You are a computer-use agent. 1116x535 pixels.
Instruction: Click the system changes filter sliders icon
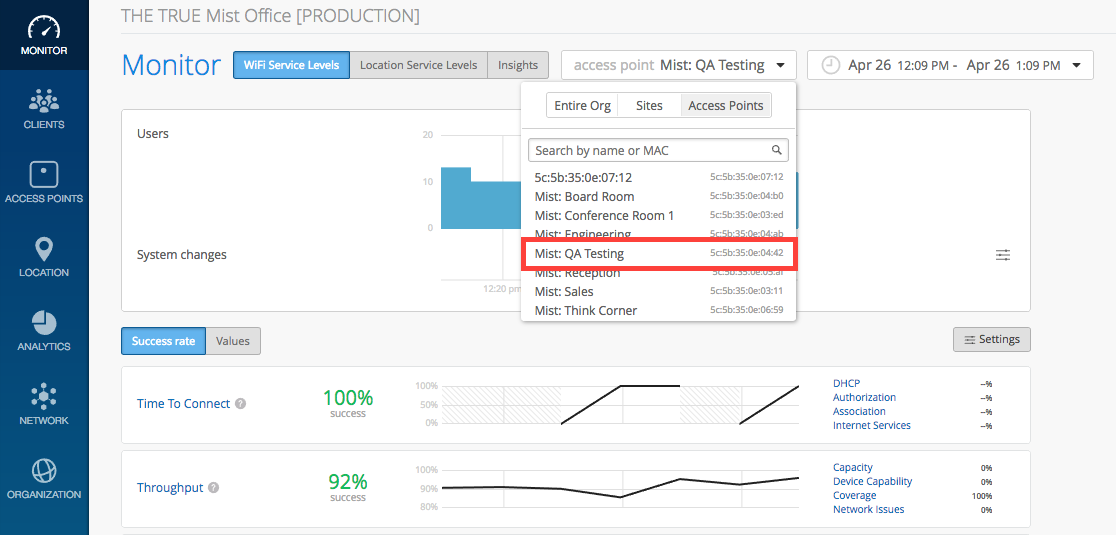click(x=1003, y=255)
